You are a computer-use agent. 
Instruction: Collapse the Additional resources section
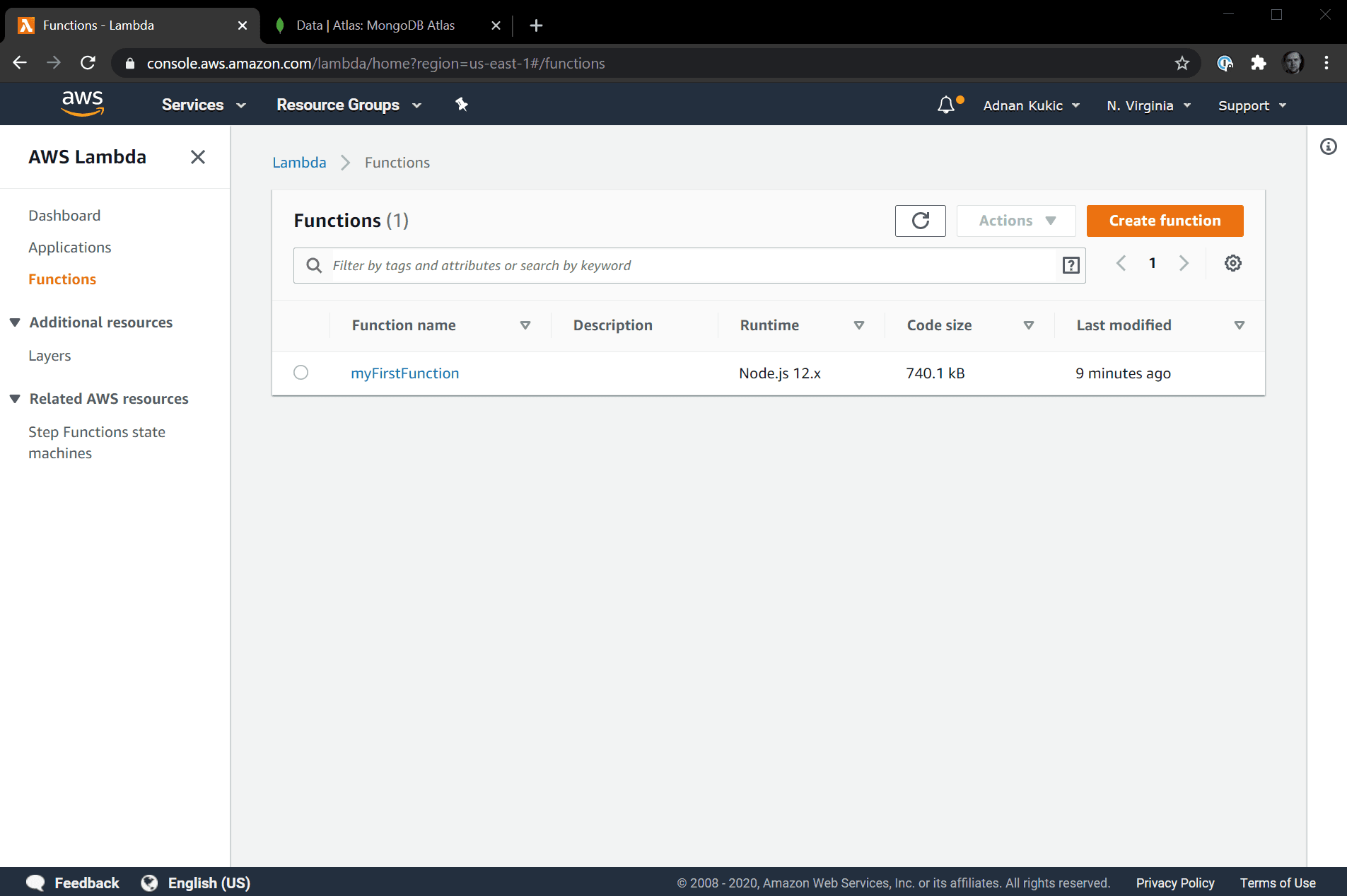pyautogui.click(x=15, y=322)
